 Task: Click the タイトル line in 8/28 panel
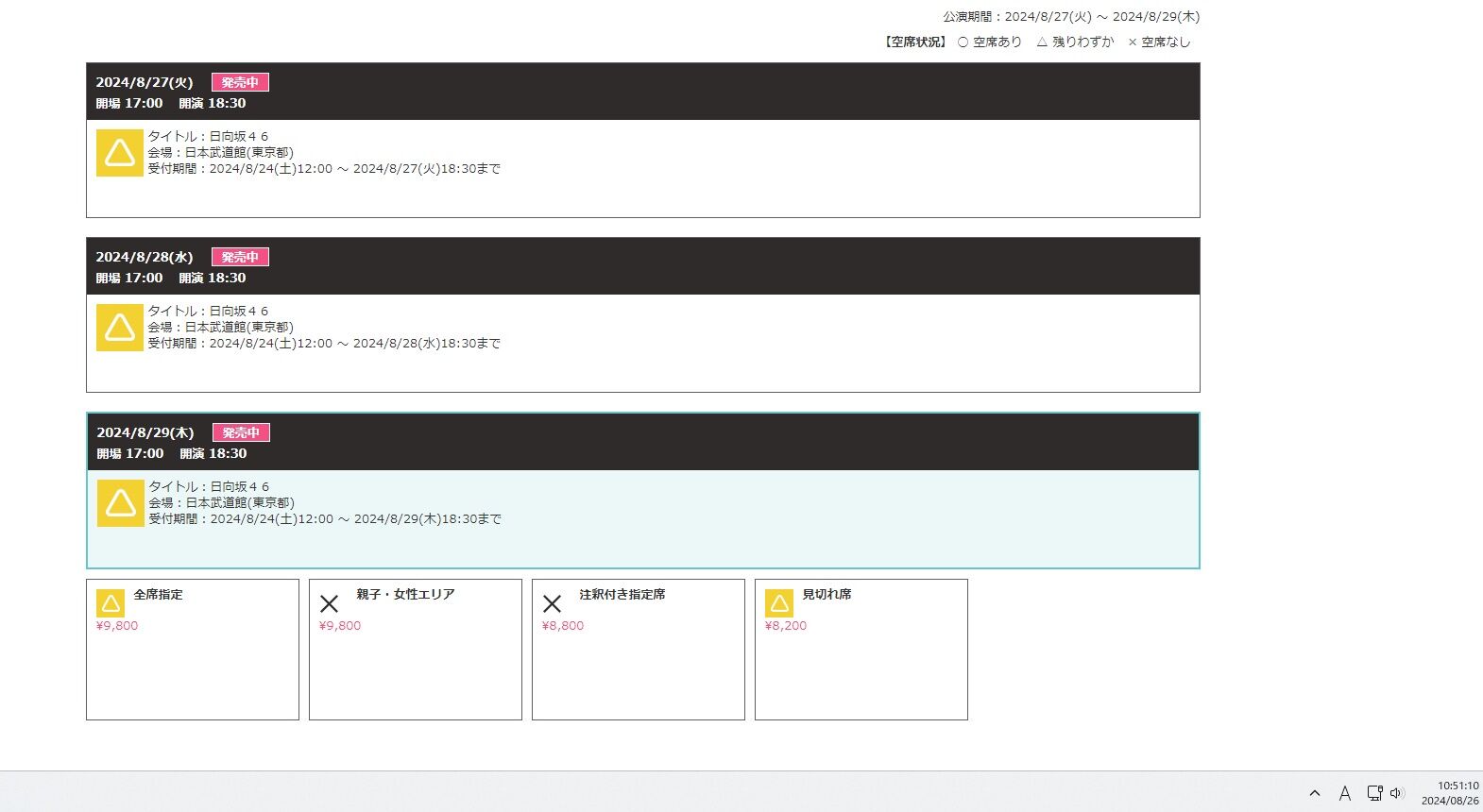pyautogui.click(x=208, y=311)
